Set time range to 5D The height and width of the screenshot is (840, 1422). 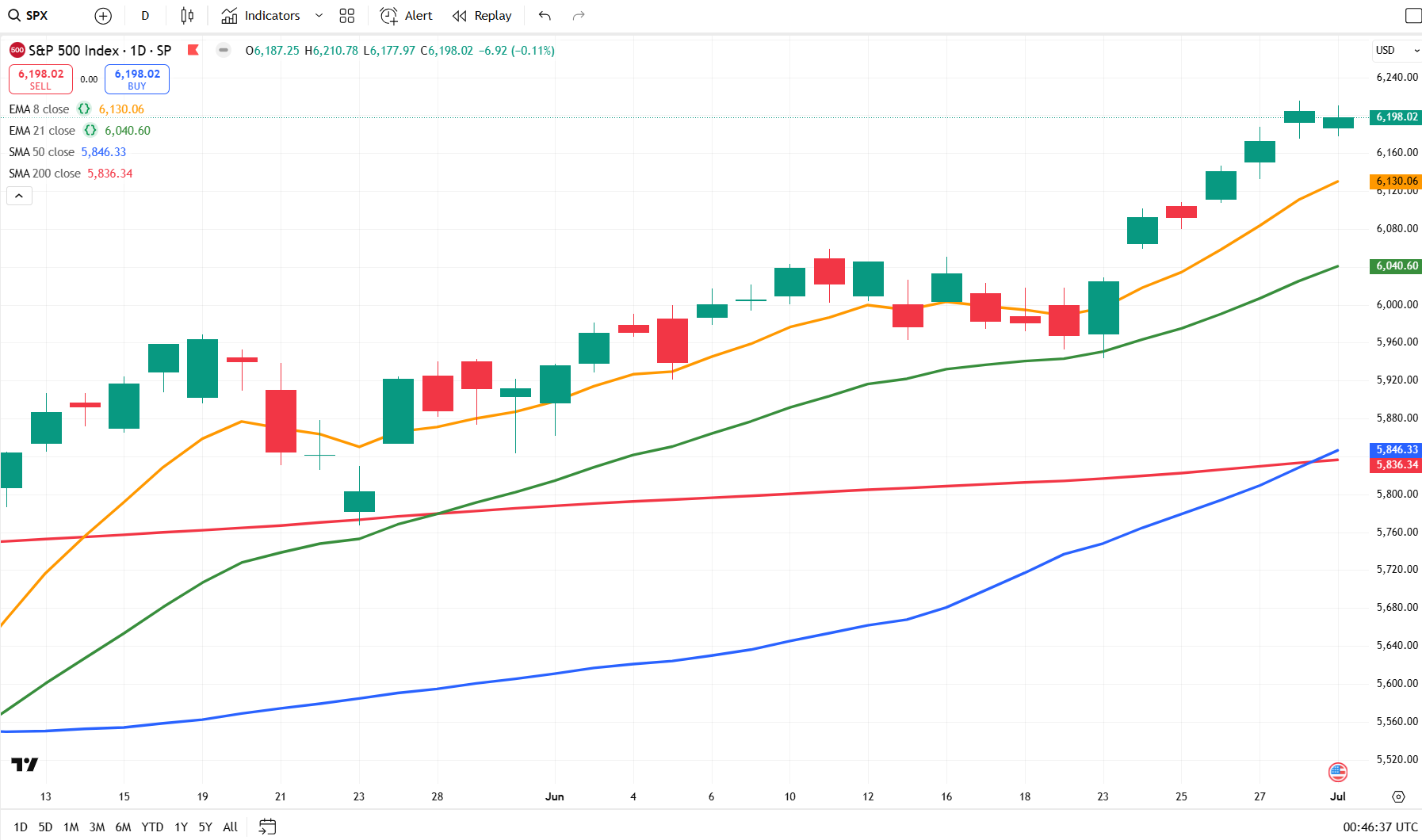click(x=45, y=827)
